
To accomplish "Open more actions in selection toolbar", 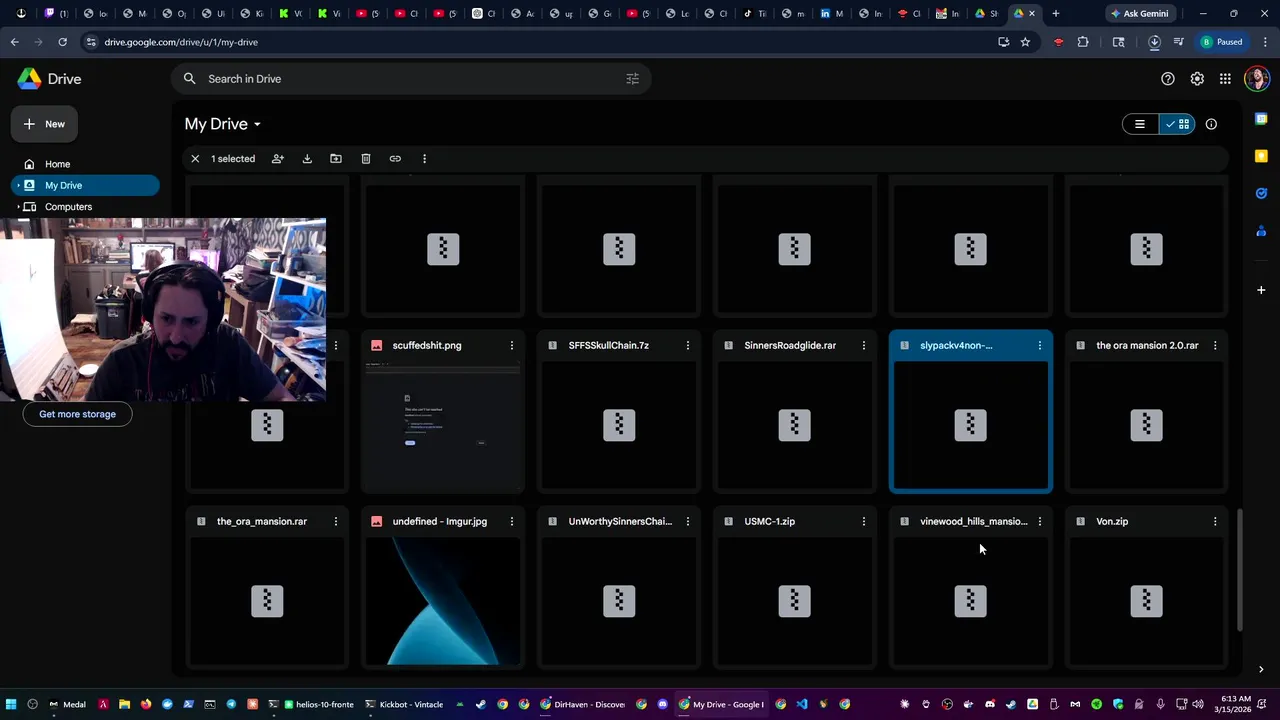I will click(424, 159).
